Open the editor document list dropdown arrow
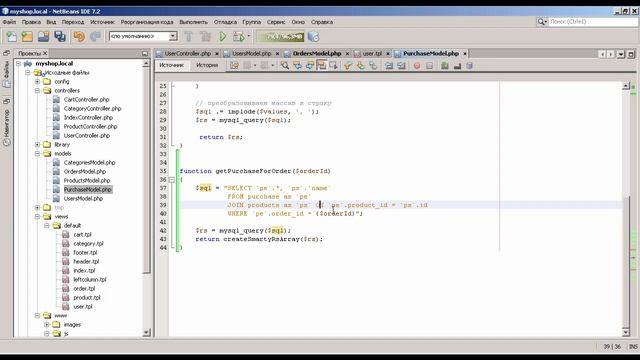The image size is (640, 360). click(x=621, y=54)
